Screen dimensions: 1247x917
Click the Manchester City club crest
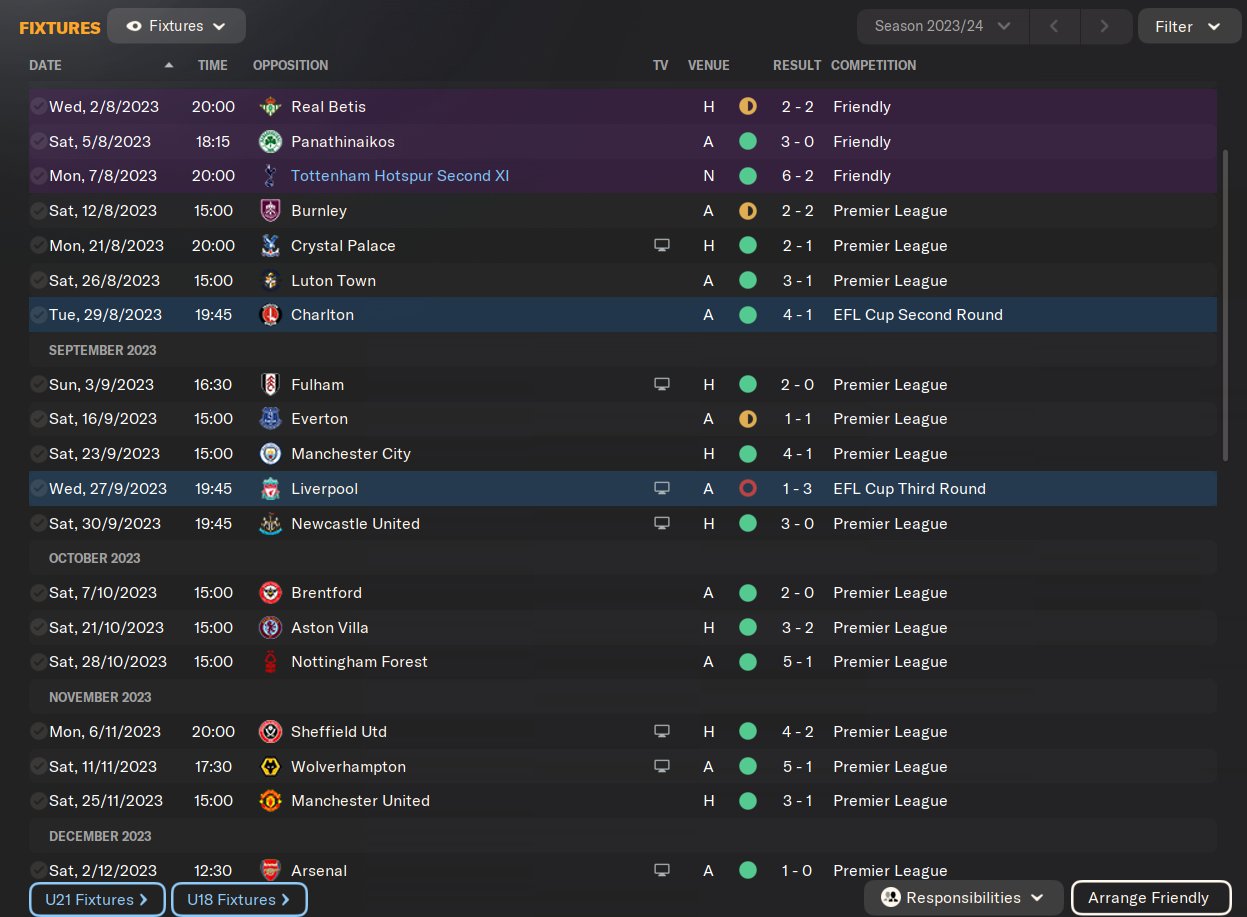270,454
